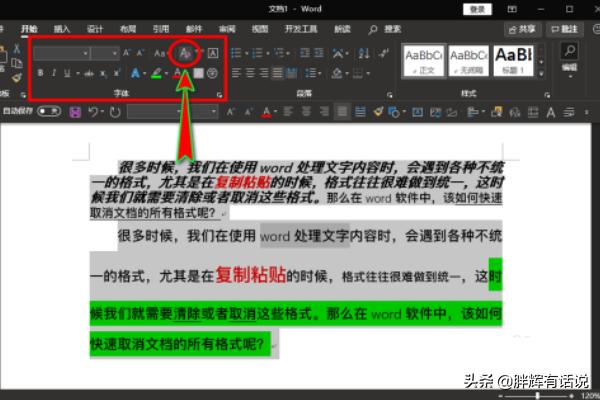
Task: Expand the Styles gallery More arrow
Action: 541,73
